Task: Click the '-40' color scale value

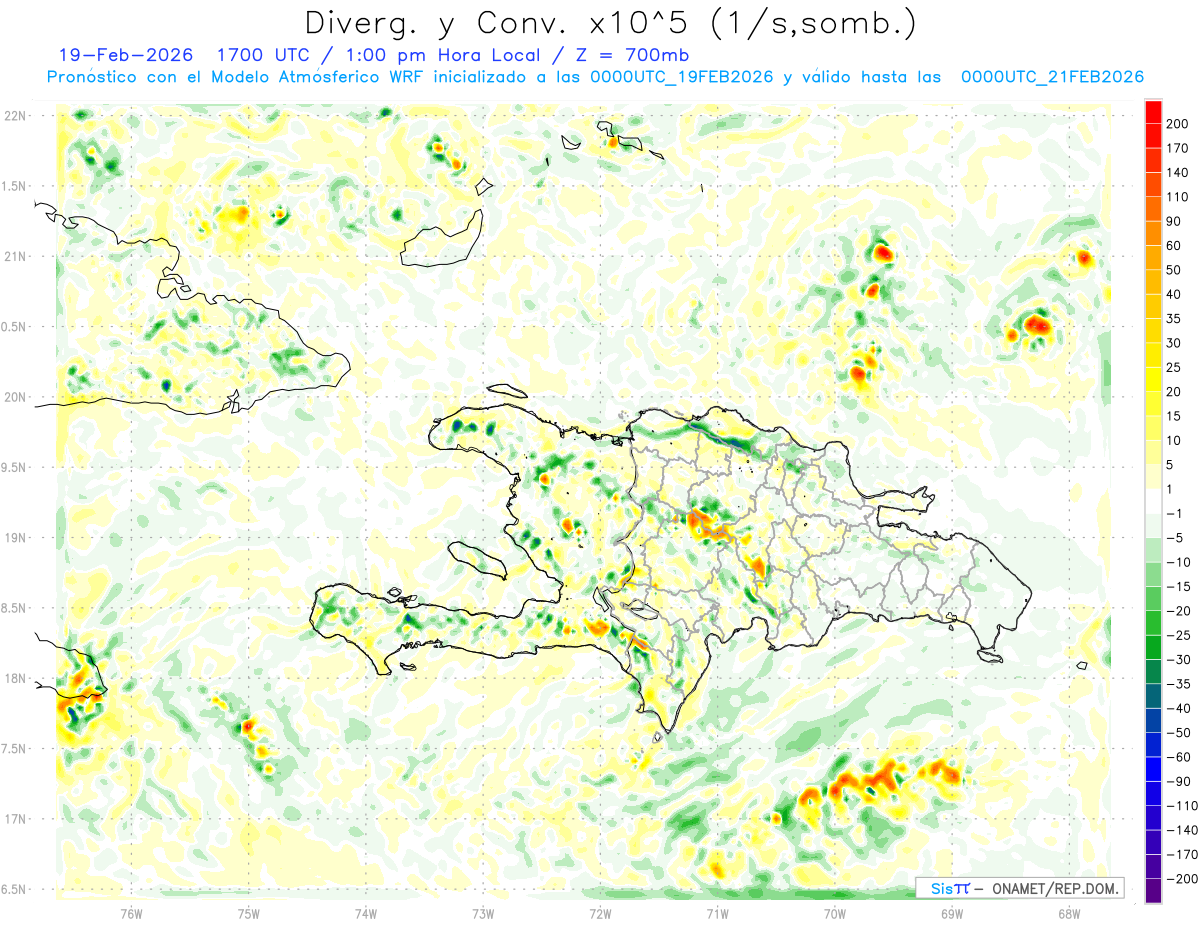Action: [1178, 708]
